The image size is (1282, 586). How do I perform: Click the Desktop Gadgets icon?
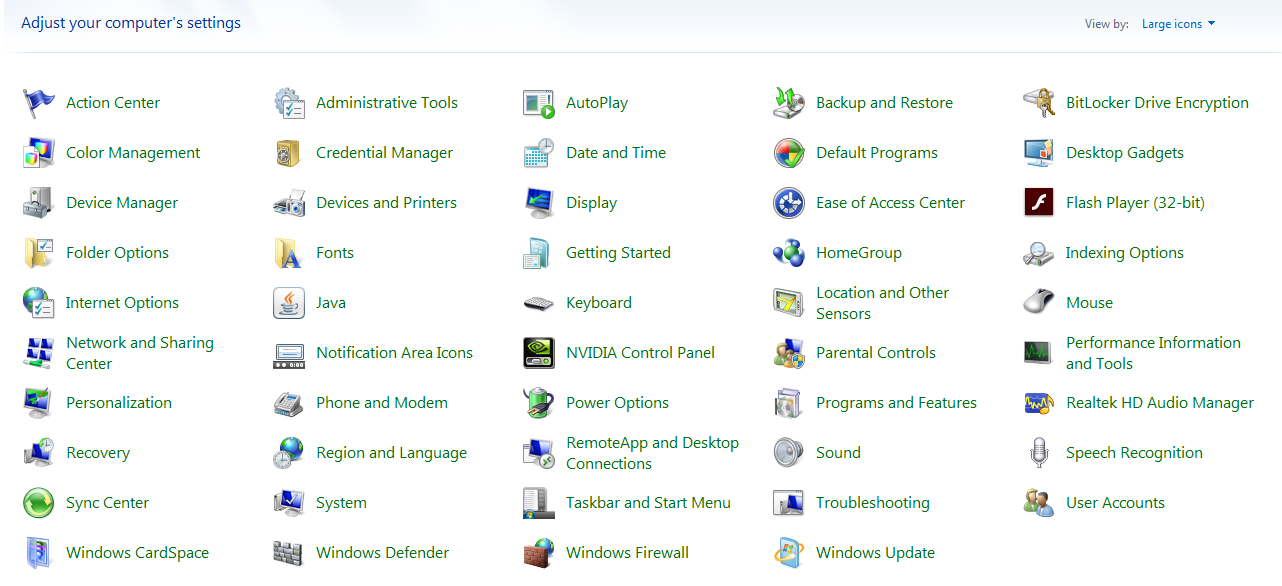point(1039,153)
